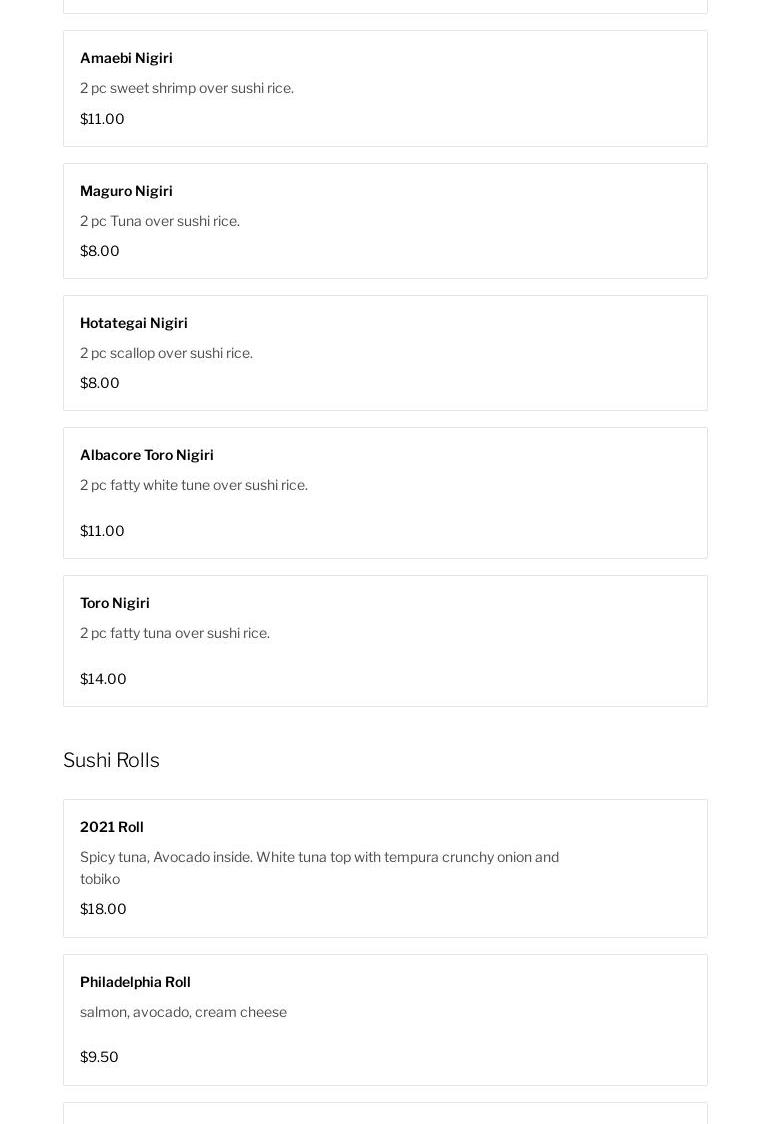The height and width of the screenshot is (1124, 770).
Task: Open the 2021 Roll item
Action: point(112,827)
